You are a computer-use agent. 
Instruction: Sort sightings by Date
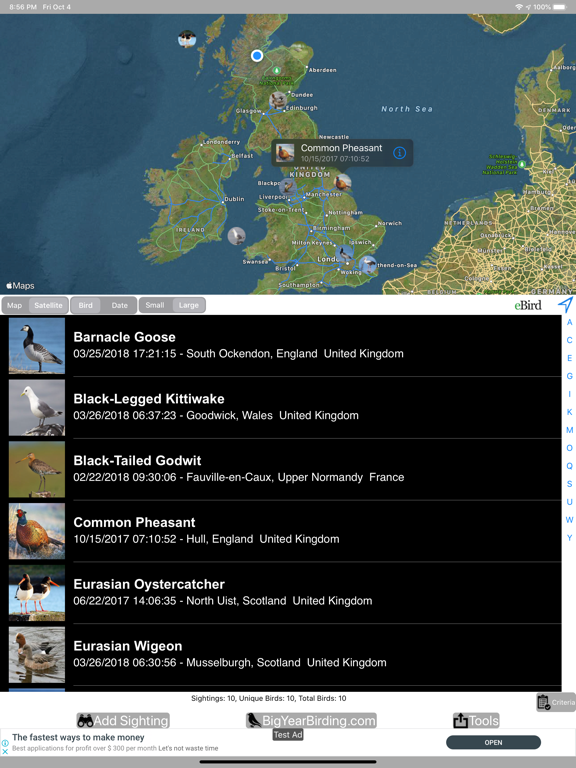pos(120,305)
